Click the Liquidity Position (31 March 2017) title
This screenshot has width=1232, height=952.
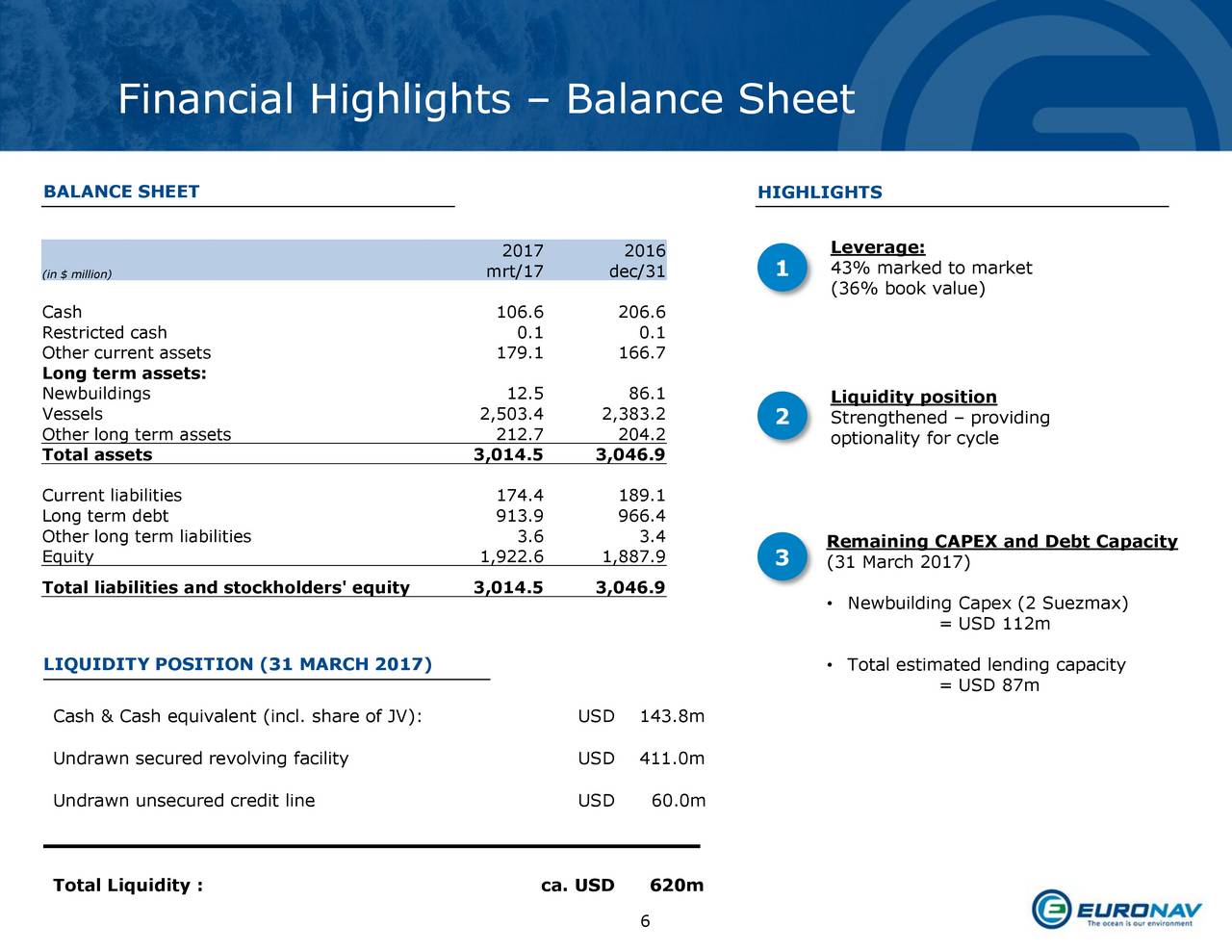238,664
